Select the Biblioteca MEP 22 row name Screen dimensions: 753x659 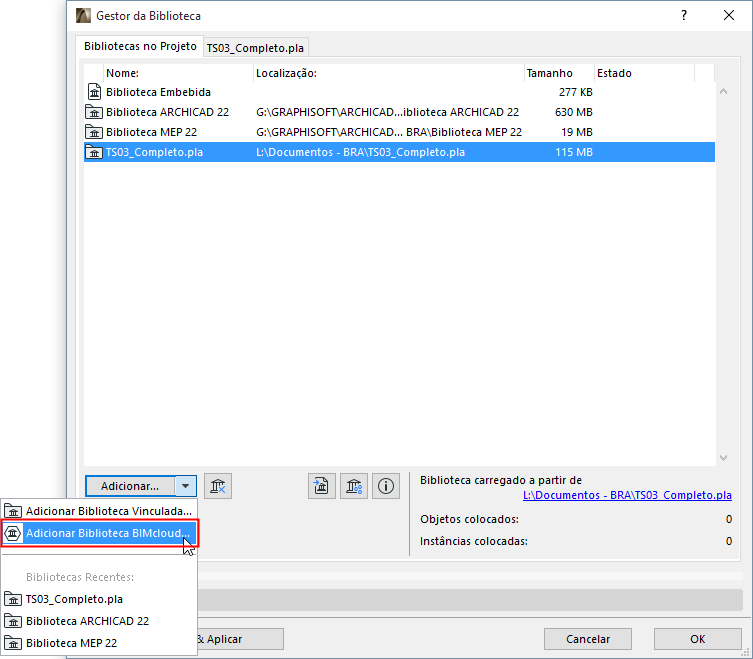point(151,132)
